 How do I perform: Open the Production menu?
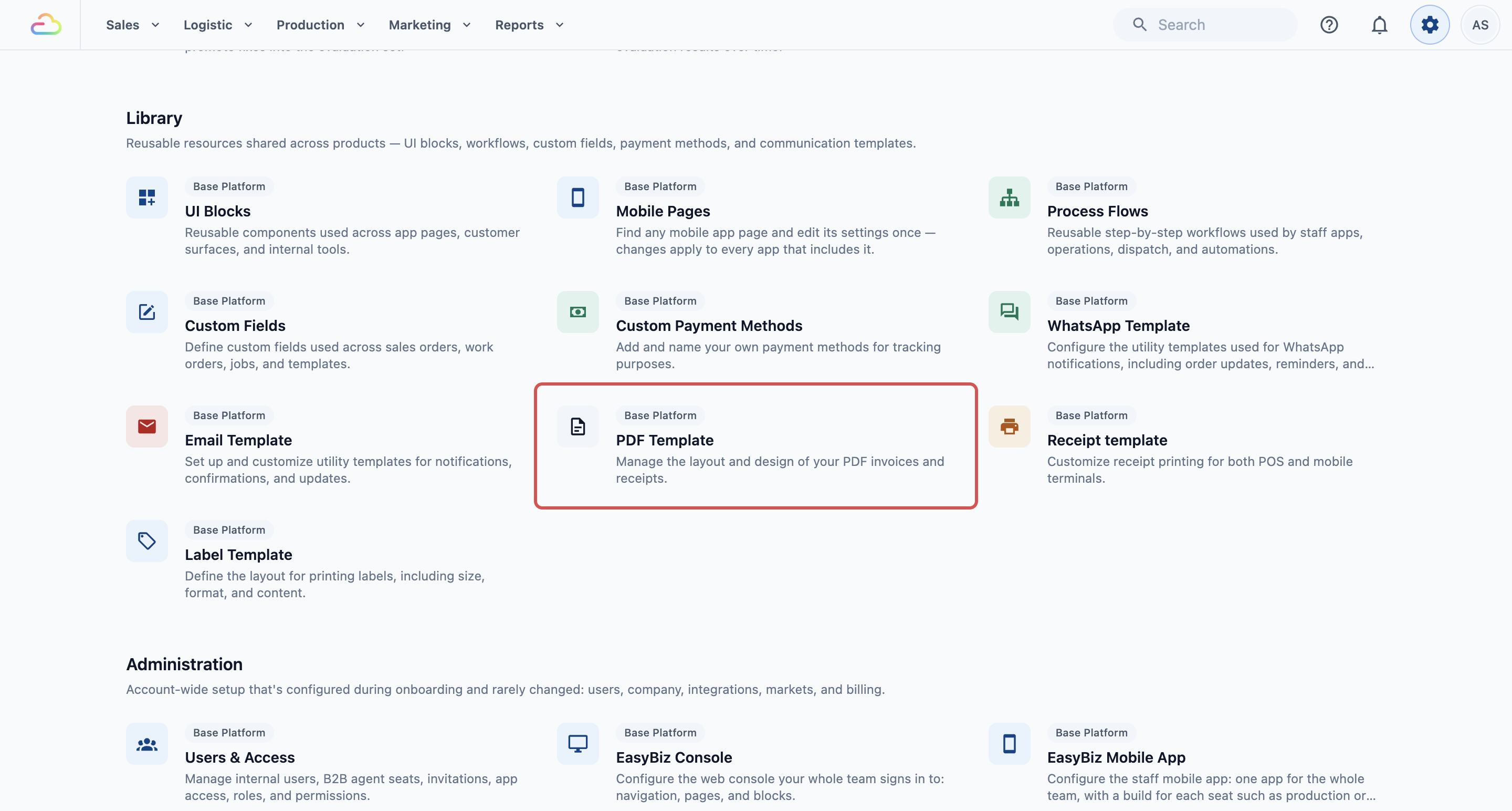coord(310,25)
